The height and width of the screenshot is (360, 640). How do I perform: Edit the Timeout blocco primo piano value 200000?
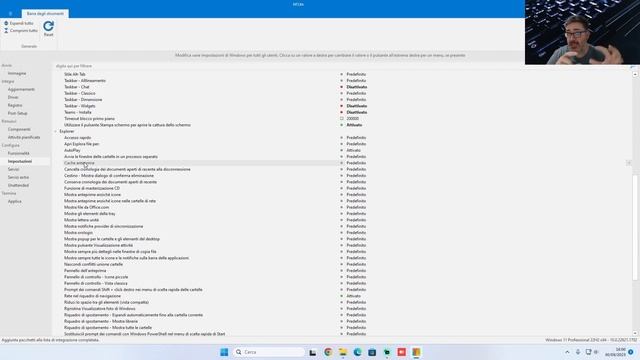[x=353, y=119]
